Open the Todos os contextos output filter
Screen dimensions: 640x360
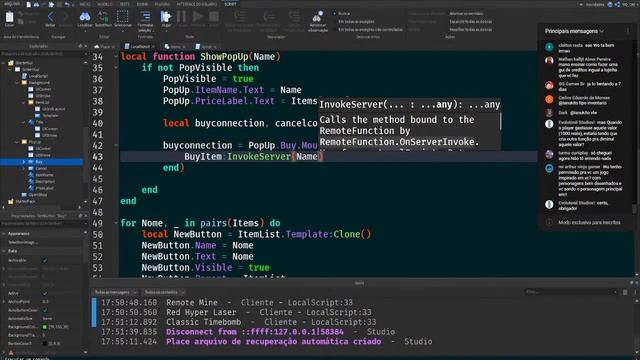(x=164, y=292)
